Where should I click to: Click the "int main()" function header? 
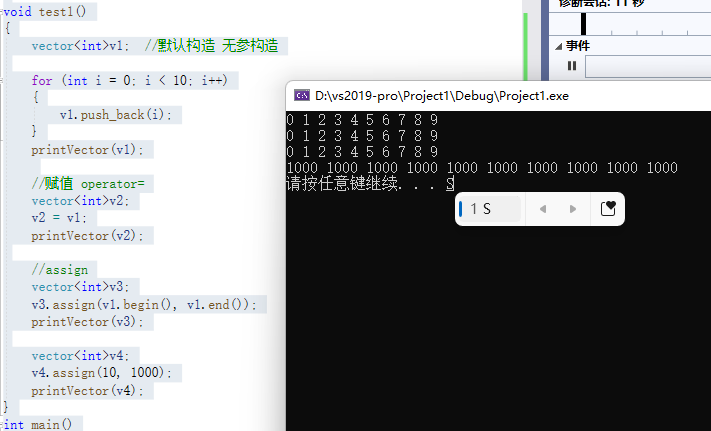tap(38, 425)
